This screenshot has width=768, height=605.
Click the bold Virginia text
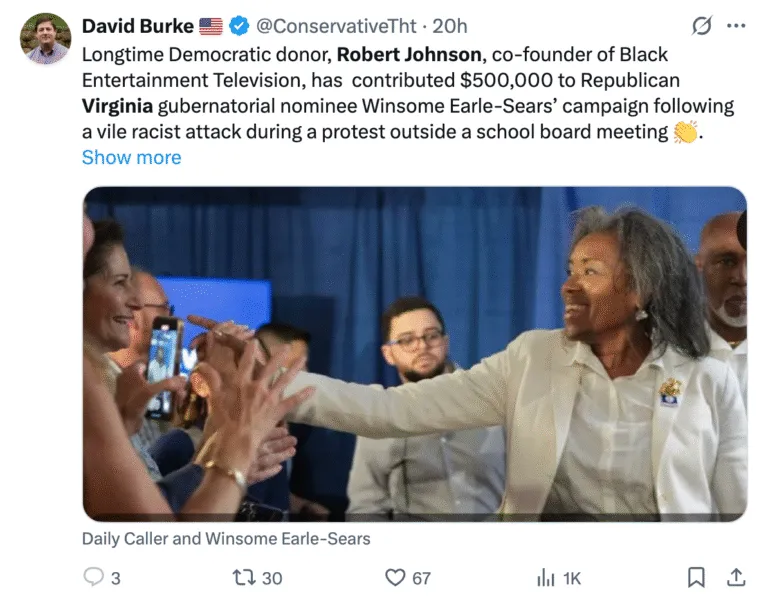pyautogui.click(x=117, y=106)
